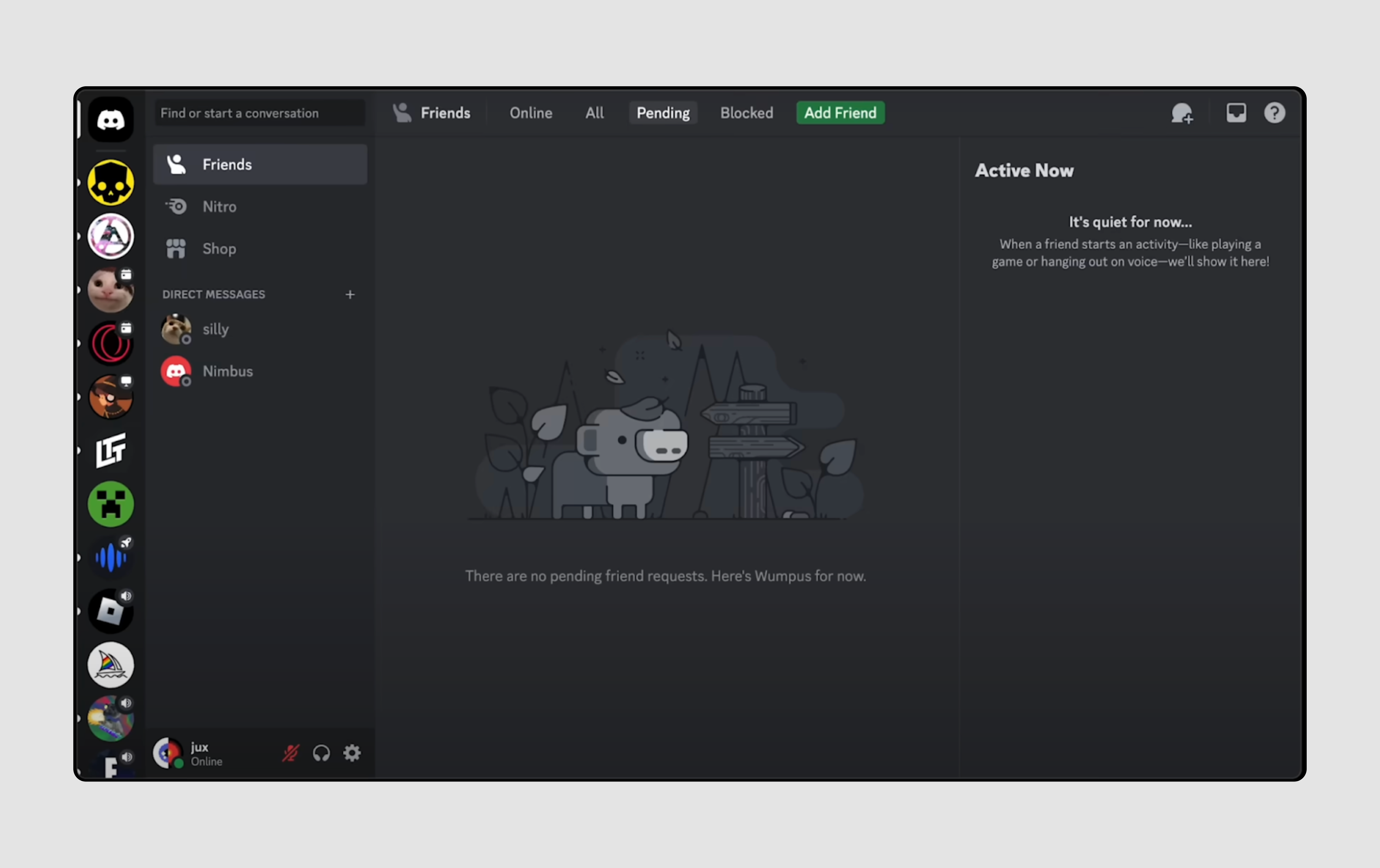Open the cowboy hat character server
Viewport: 1380px width, 868px height.
coord(111,397)
